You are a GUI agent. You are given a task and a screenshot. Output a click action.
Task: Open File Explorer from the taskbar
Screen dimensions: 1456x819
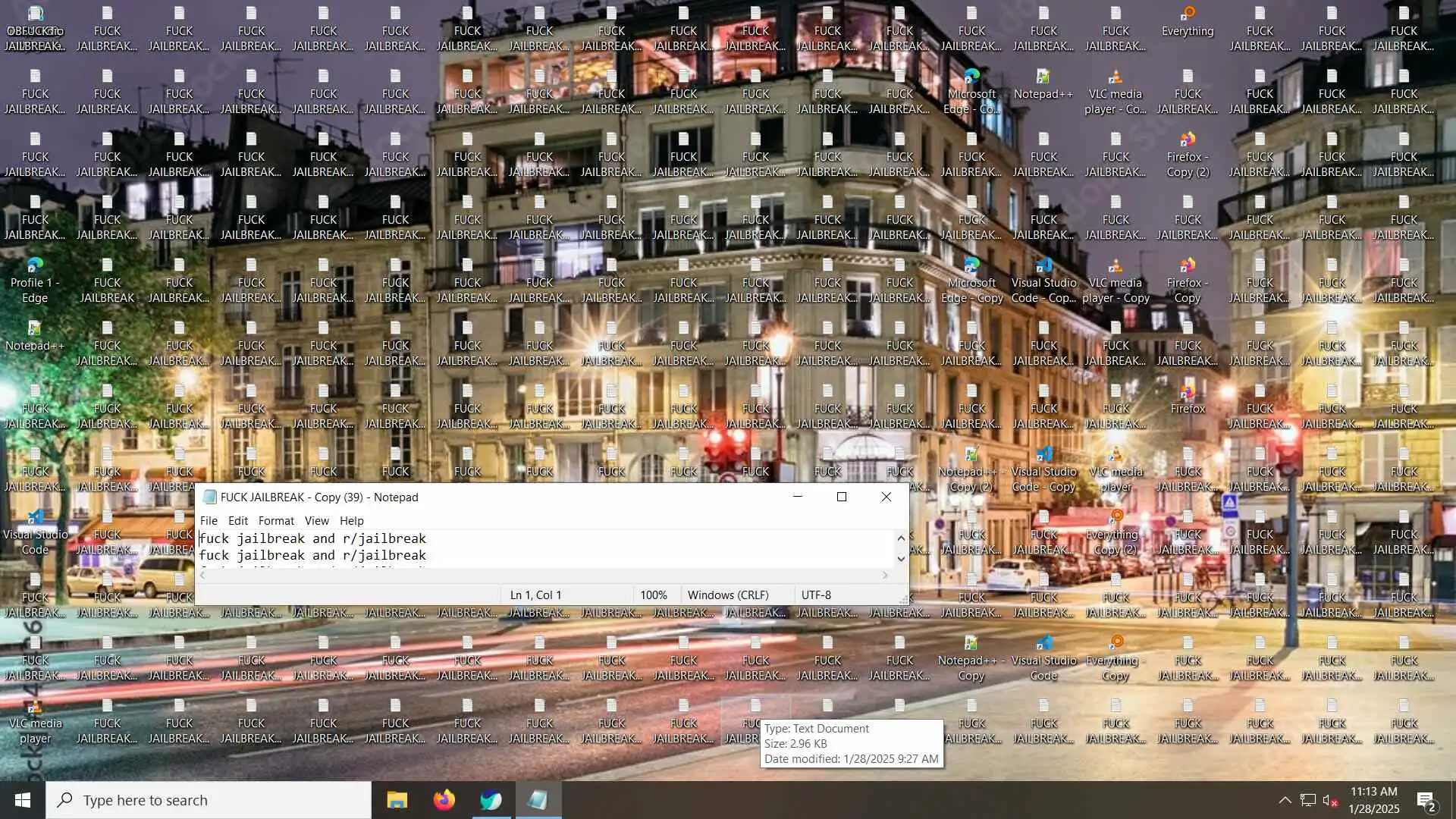397,800
